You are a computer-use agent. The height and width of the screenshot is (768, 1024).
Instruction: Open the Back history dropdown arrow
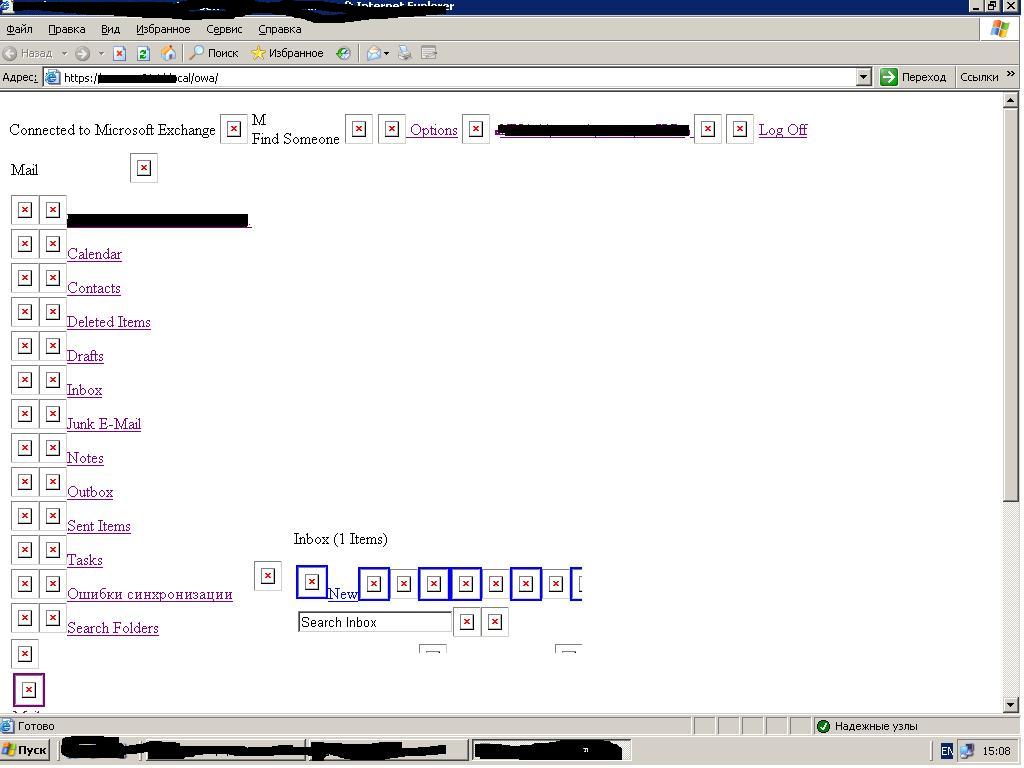tap(64, 54)
